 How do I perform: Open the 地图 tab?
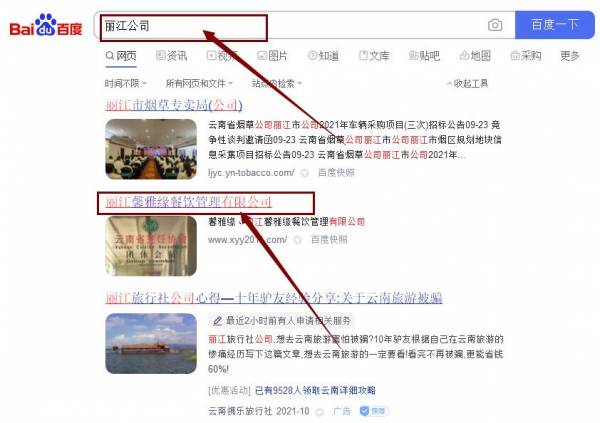[x=475, y=56]
